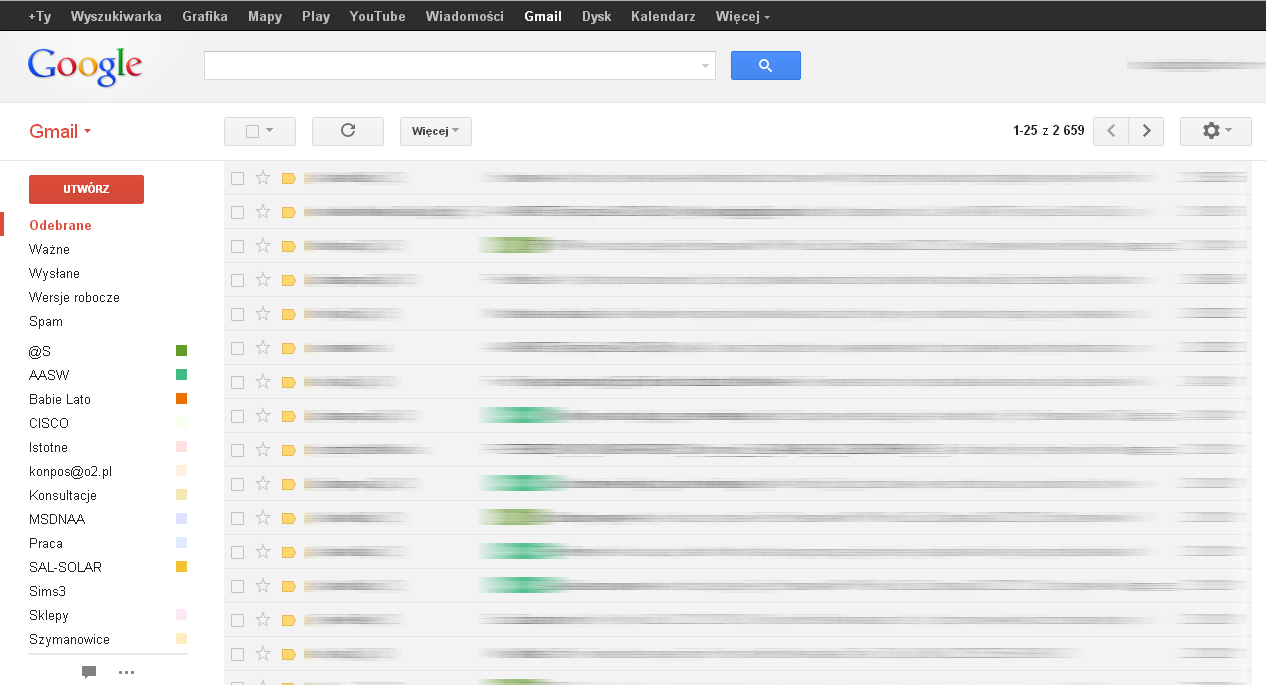Open YouTube from the top bar
This screenshot has width=1266, height=685.
378,16
